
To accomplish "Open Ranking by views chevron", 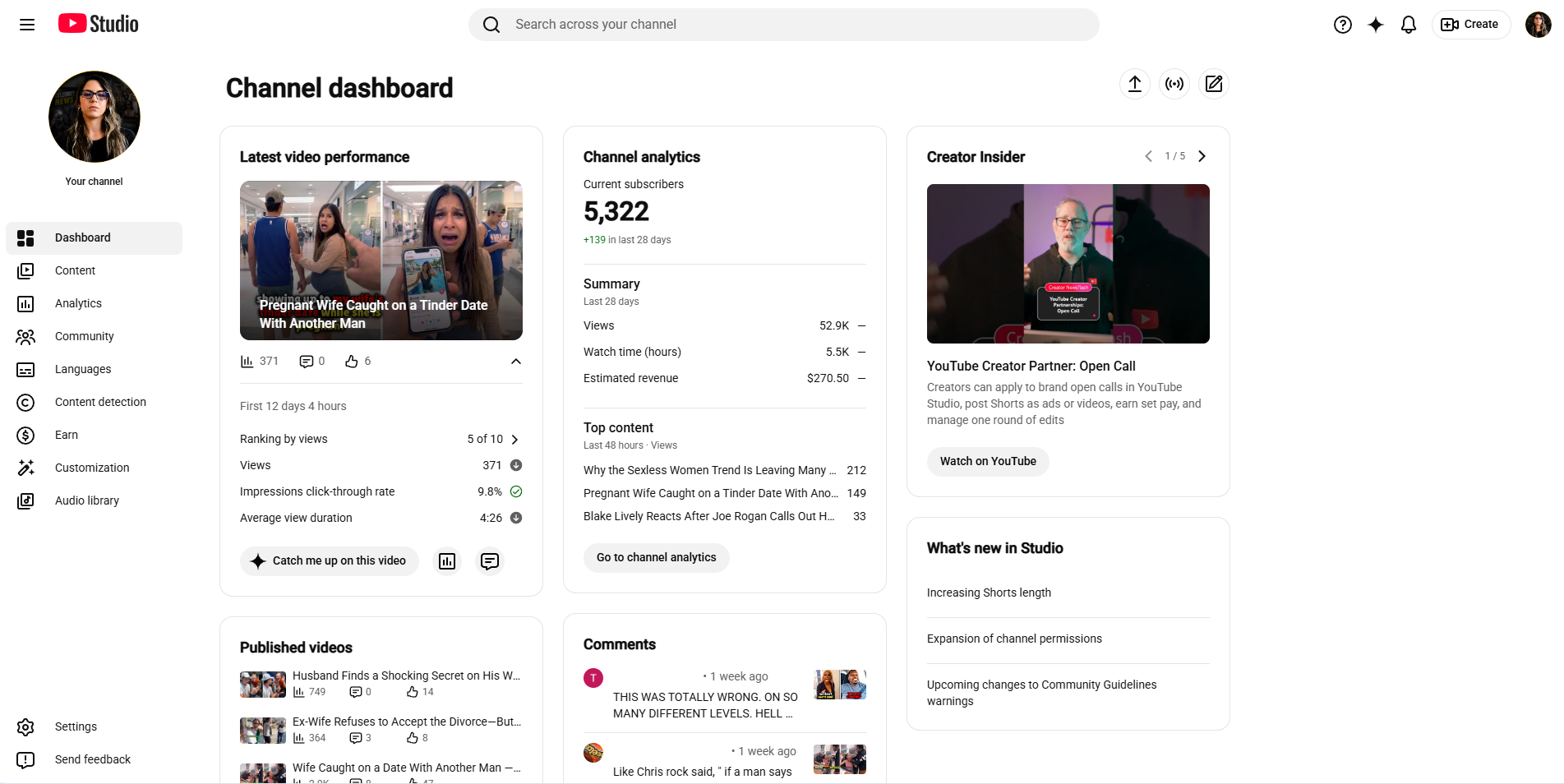I will 515,440.
